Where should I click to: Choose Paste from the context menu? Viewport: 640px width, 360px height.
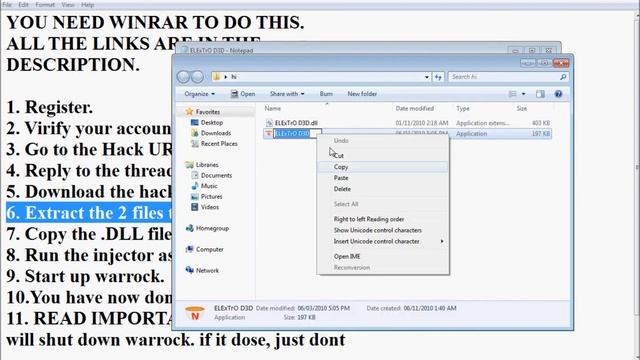pyautogui.click(x=383, y=178)
